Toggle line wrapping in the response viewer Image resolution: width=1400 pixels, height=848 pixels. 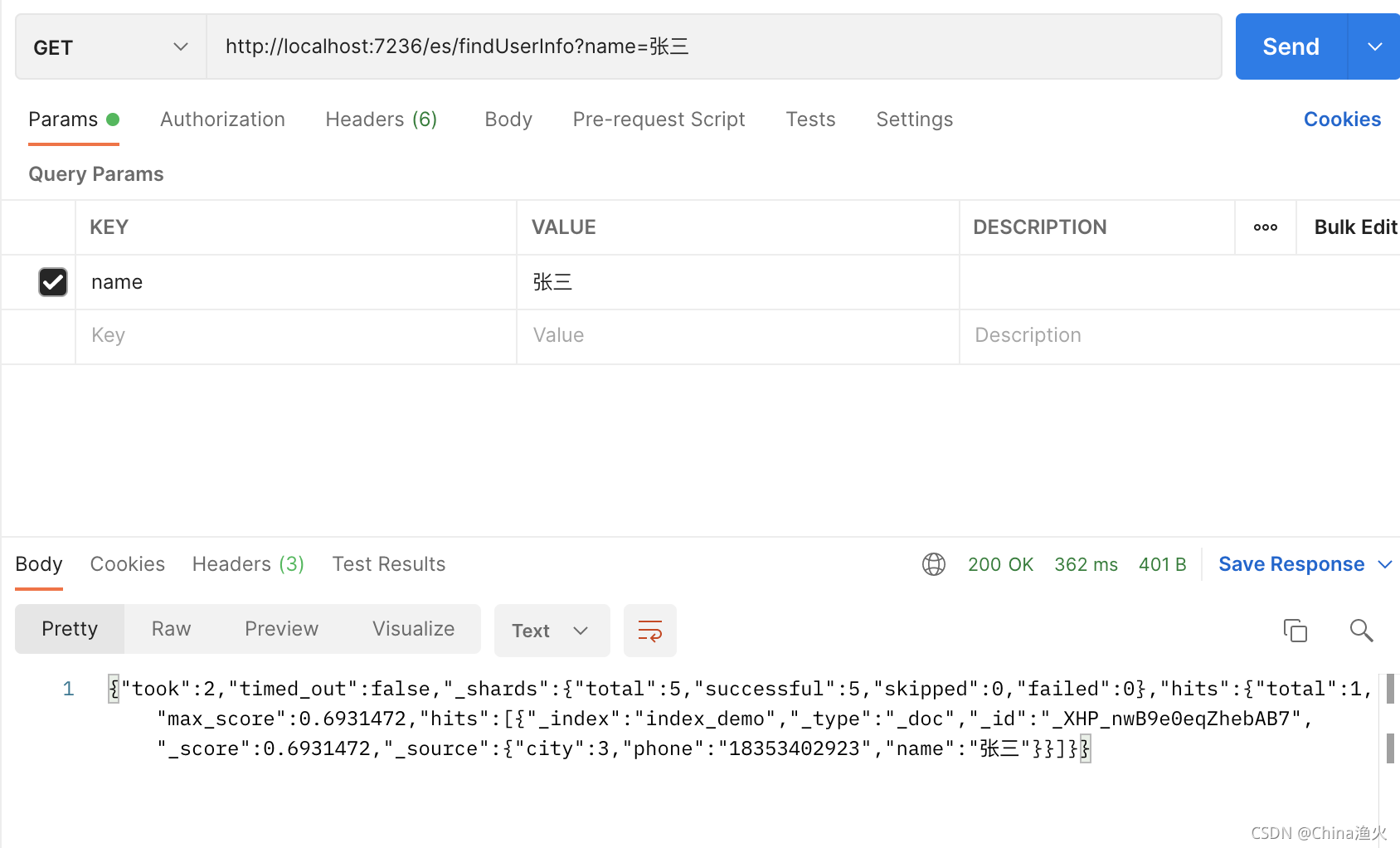(649, 631)
